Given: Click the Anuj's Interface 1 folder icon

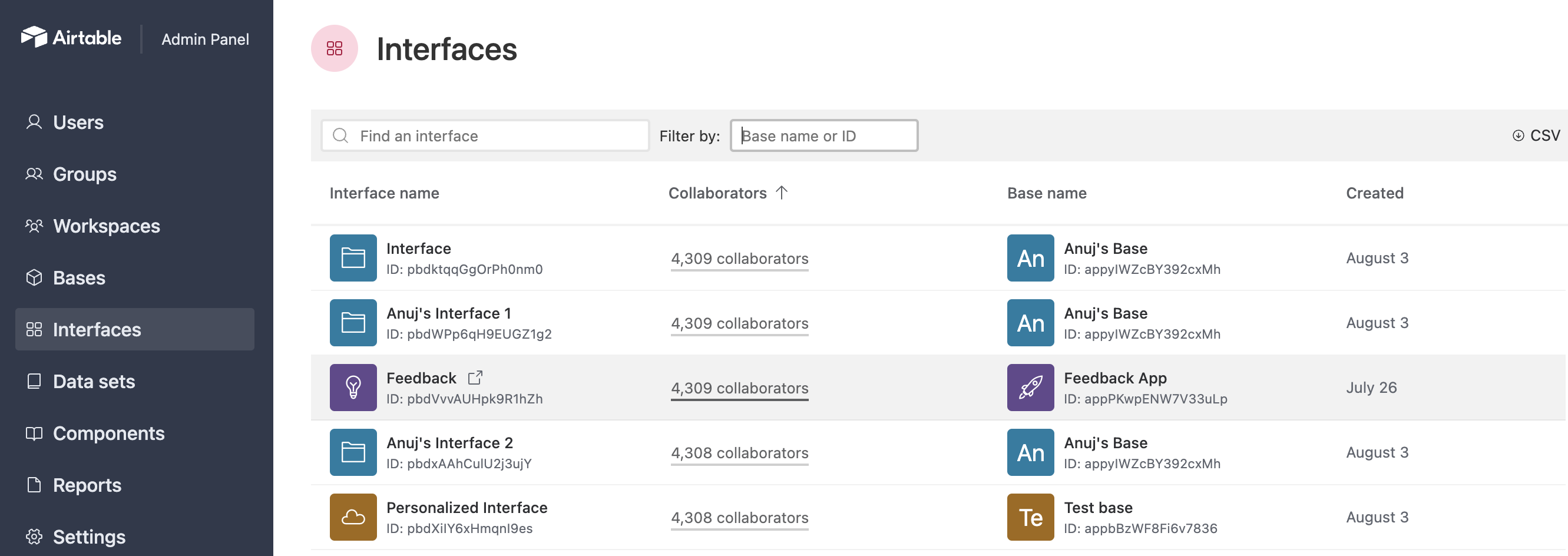Looking at the screenshot, I should click(353, 323).
